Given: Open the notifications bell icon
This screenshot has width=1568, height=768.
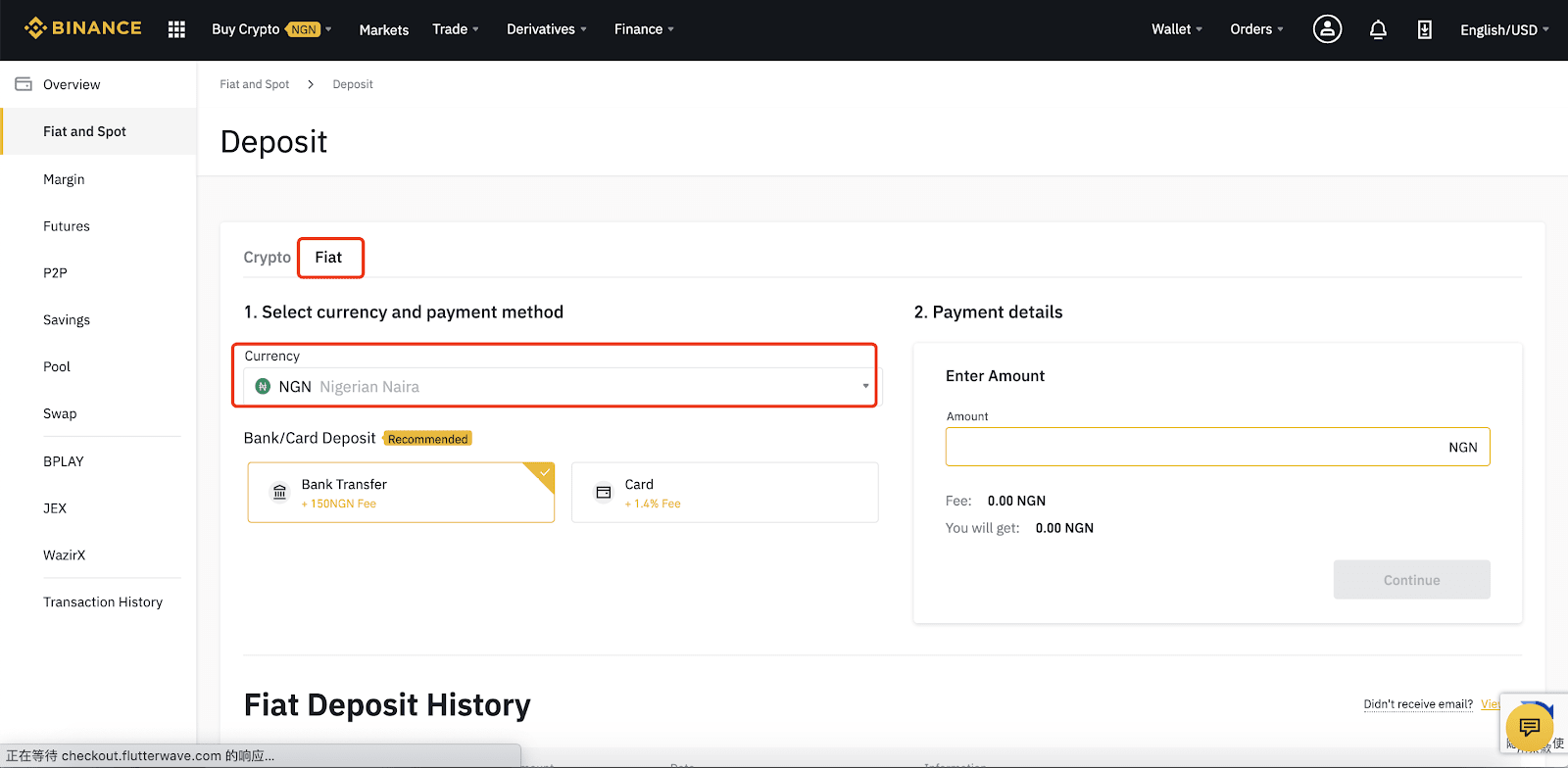Looking at the screenshot, I should pyautogui.click(x=1378, y=29).
